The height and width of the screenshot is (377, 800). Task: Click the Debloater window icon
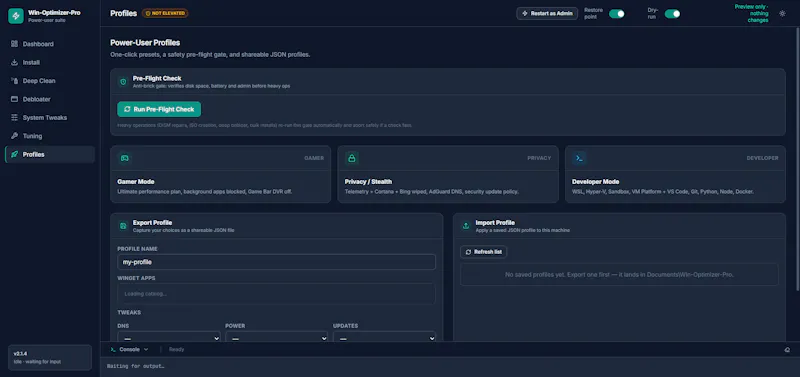[14, 99]
